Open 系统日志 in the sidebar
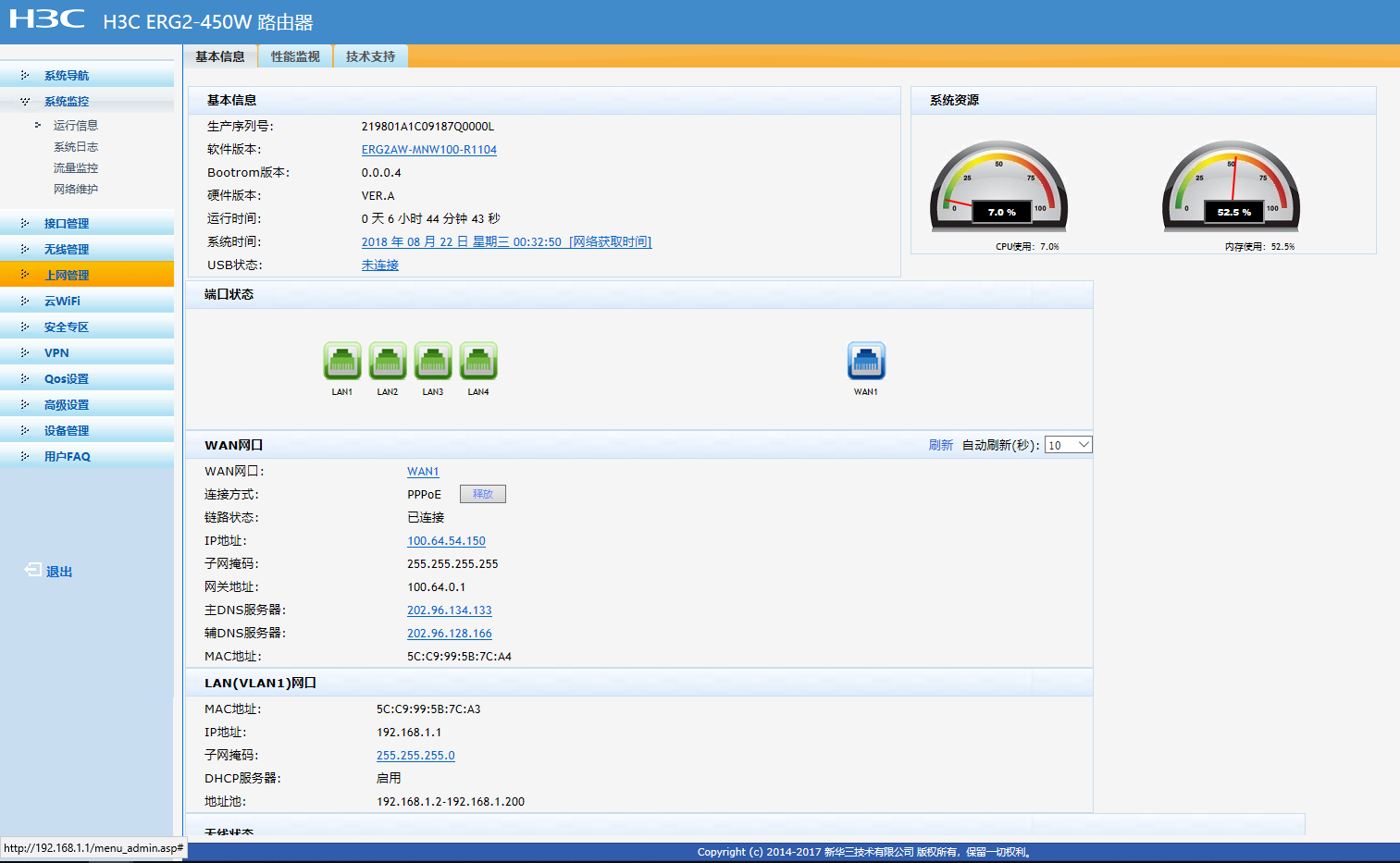Image resolution: width=1400 pixels, height=863 pixels. tap(76, 146)
